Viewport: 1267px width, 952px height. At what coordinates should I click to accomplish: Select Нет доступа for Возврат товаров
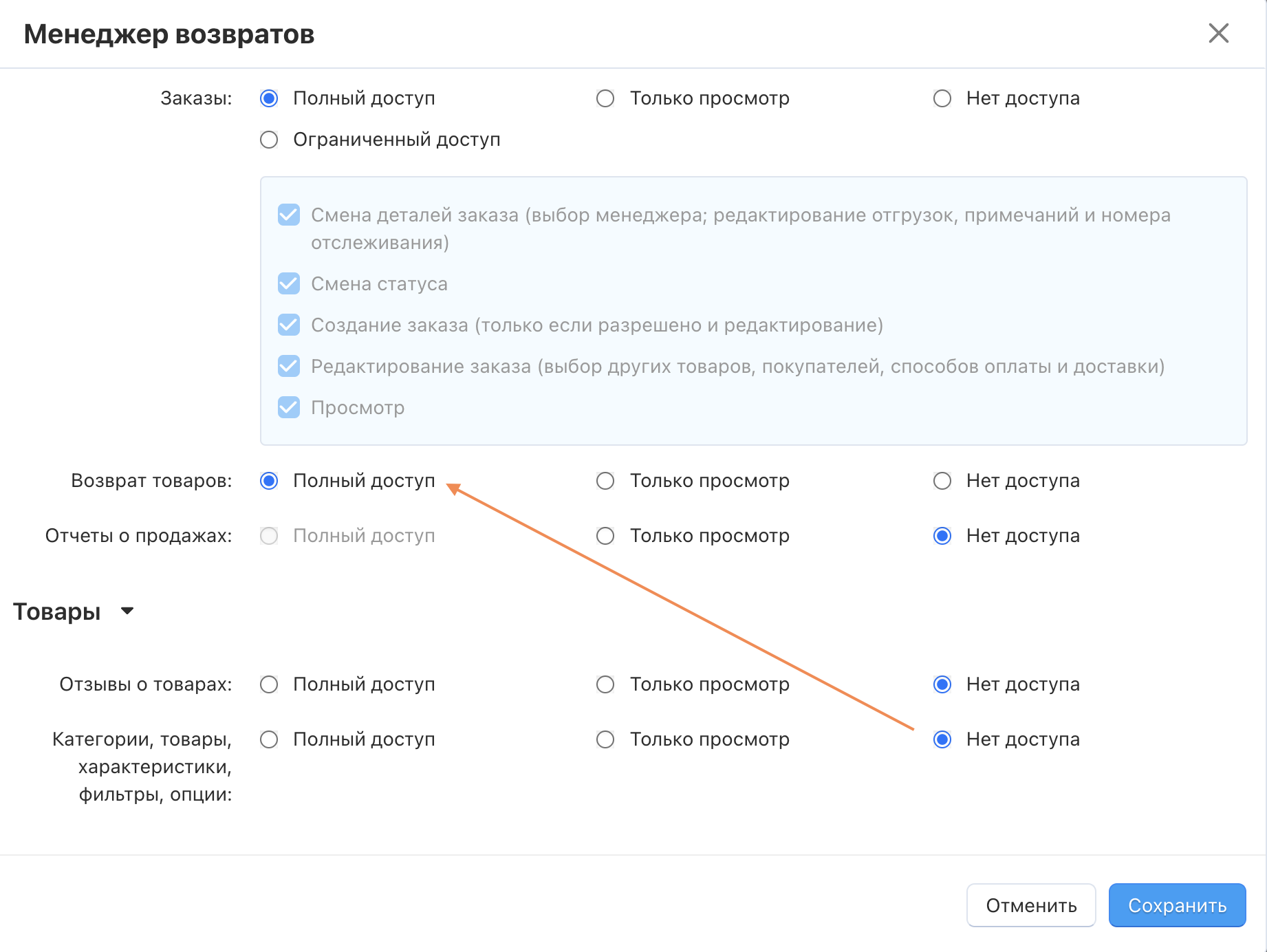(x=942, y=481)
